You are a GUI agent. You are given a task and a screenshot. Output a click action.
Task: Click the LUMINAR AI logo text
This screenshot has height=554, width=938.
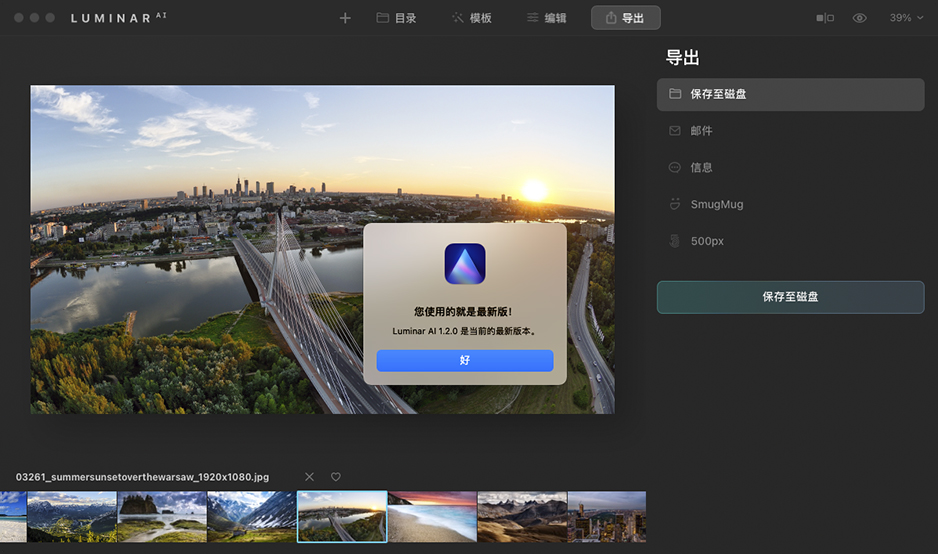coord(118,18)
